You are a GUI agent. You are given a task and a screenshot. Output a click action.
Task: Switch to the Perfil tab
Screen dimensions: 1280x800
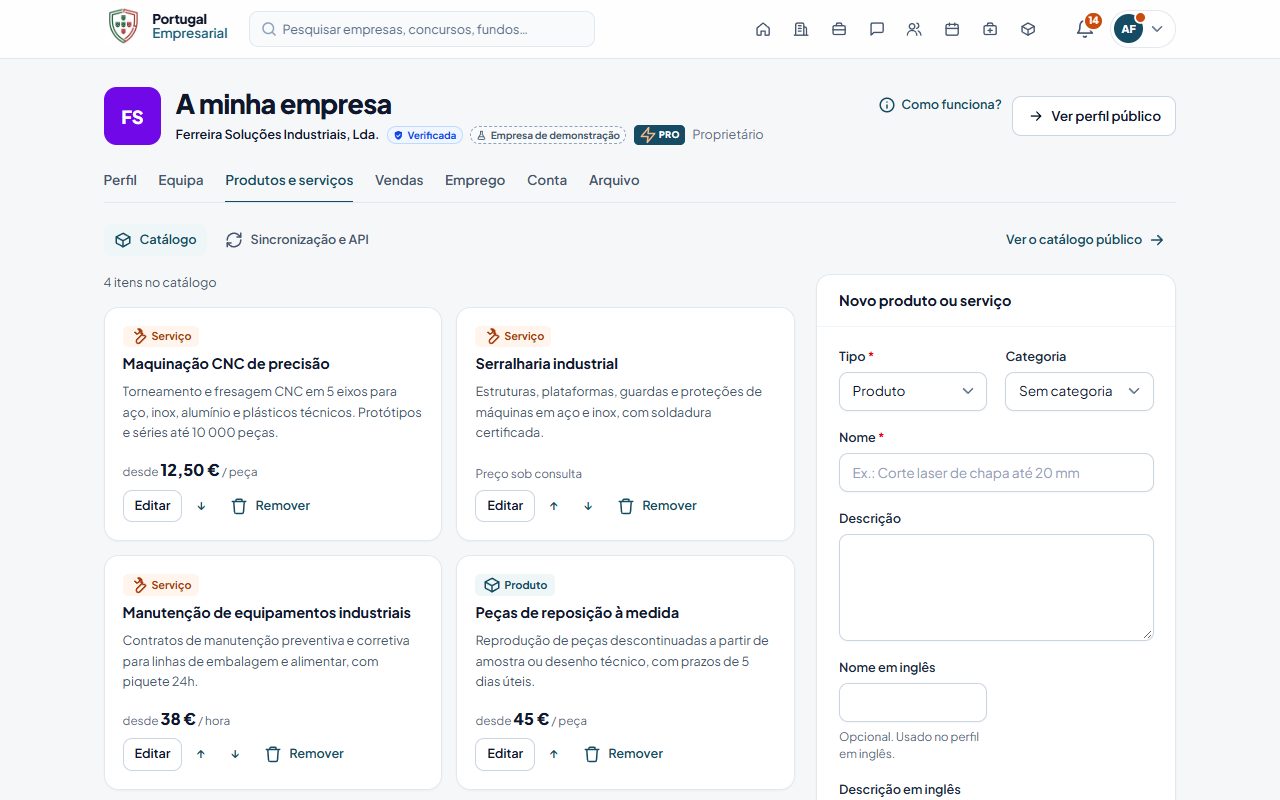click(x=120, y=180)
